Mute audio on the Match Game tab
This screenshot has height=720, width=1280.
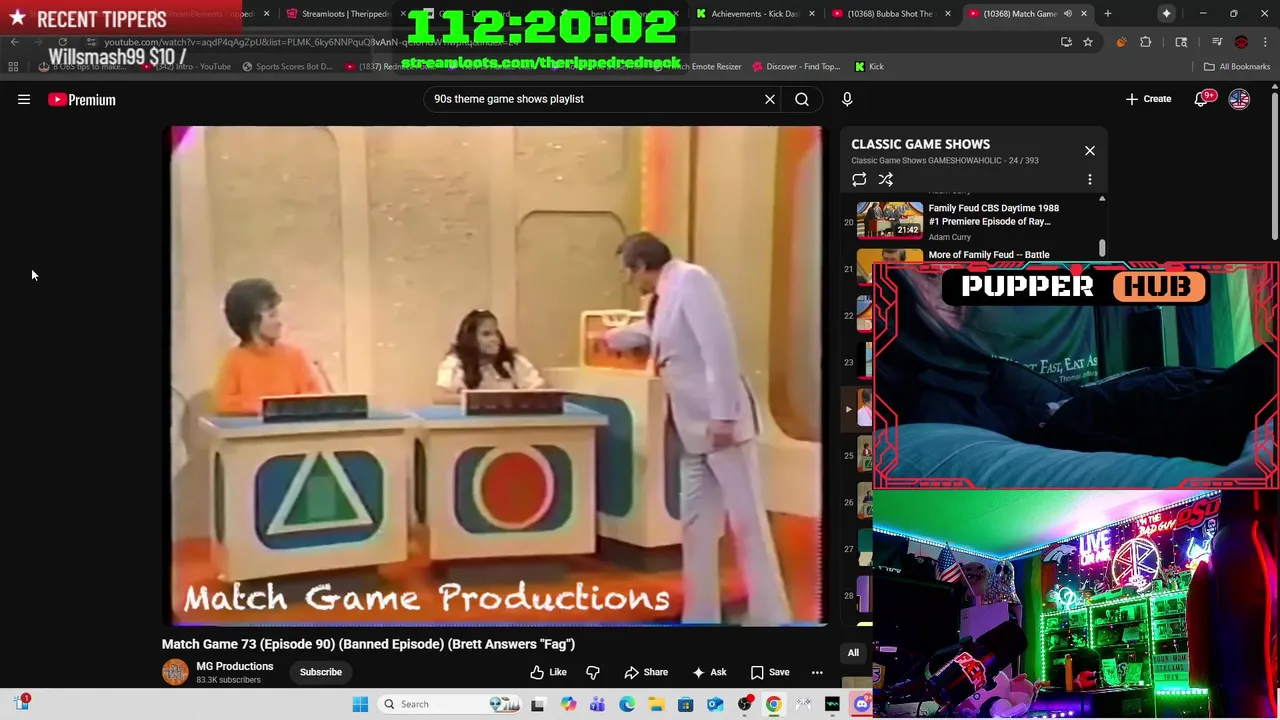1067,14
